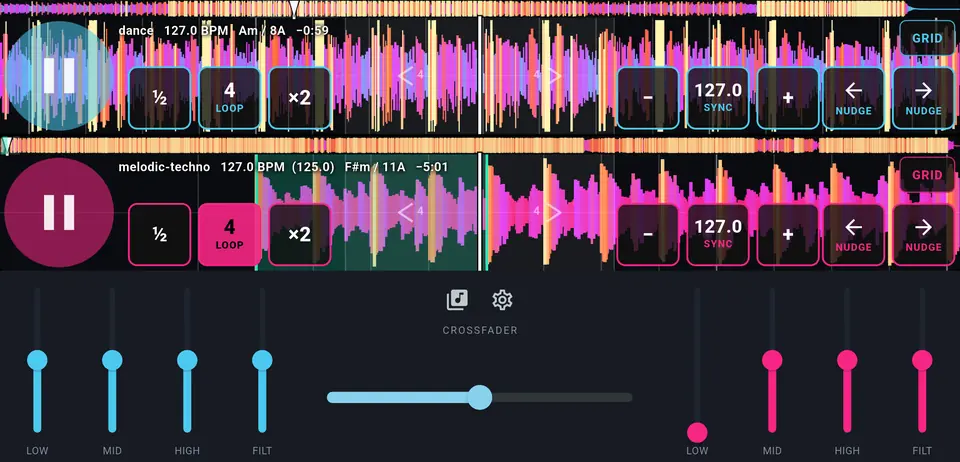Jump forward 4 beats on melodic-techno waveform

click(x=547, y=212)
